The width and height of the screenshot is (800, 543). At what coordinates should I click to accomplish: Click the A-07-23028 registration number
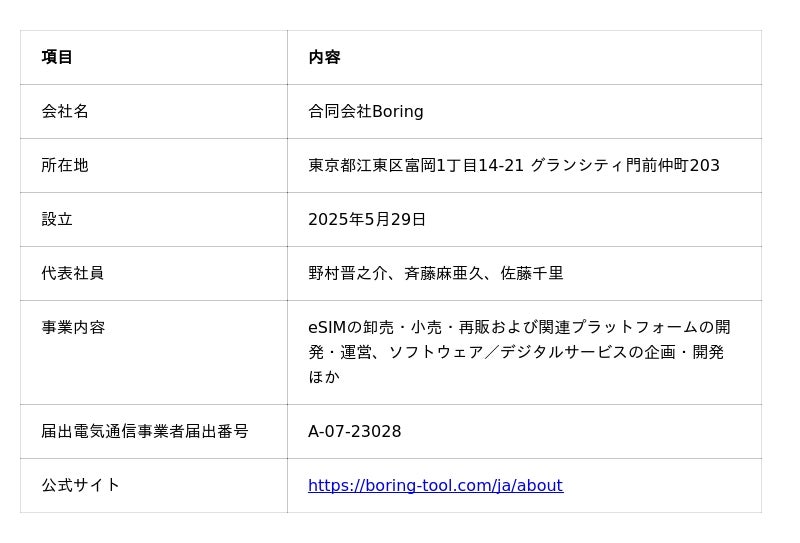[355, 432]
